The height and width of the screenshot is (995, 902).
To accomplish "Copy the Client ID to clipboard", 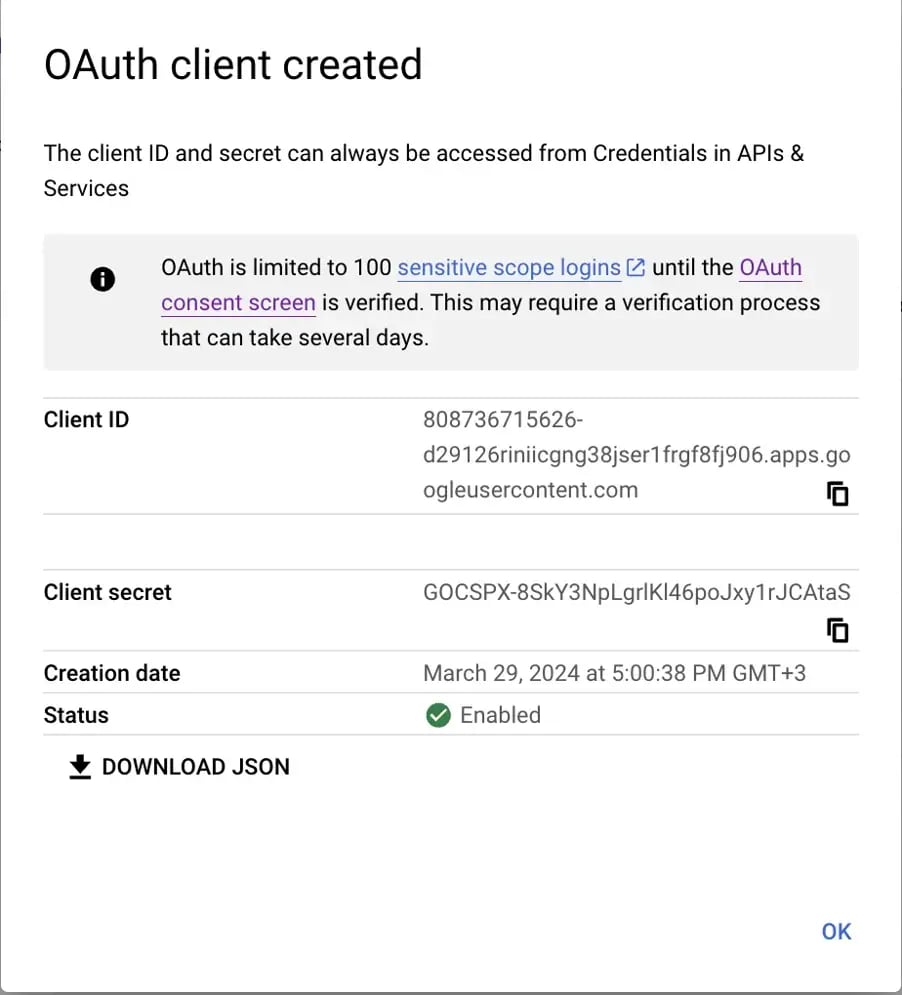I will [837, 494].
